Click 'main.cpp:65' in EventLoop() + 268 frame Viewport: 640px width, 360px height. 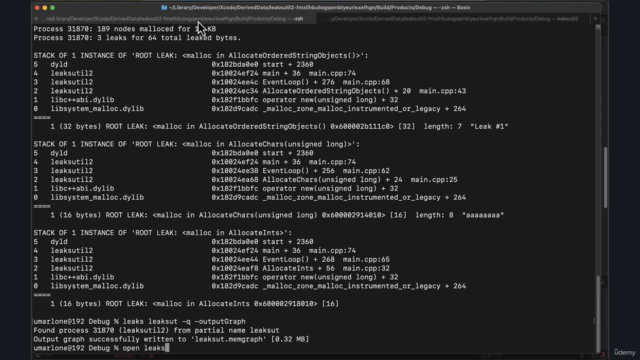tap(366, 260)
